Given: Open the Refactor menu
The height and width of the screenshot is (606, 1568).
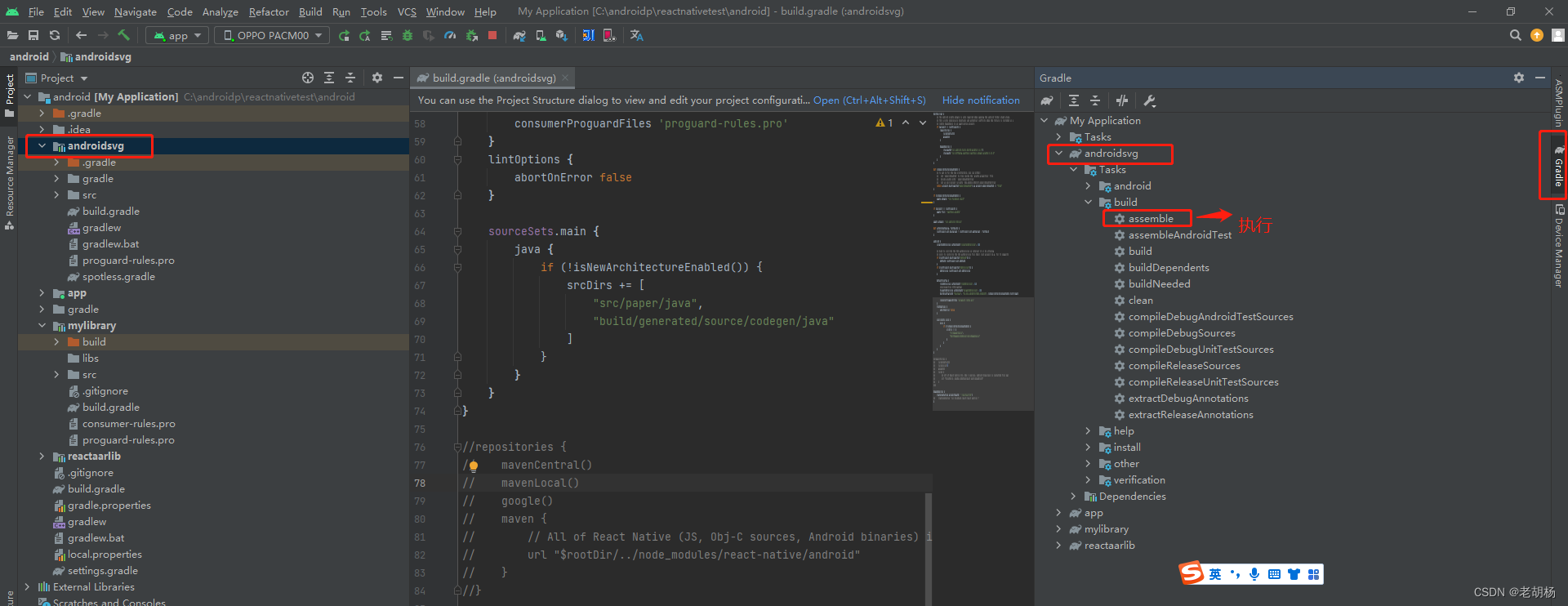Looking at the screenshot, I should coord(269,11).
